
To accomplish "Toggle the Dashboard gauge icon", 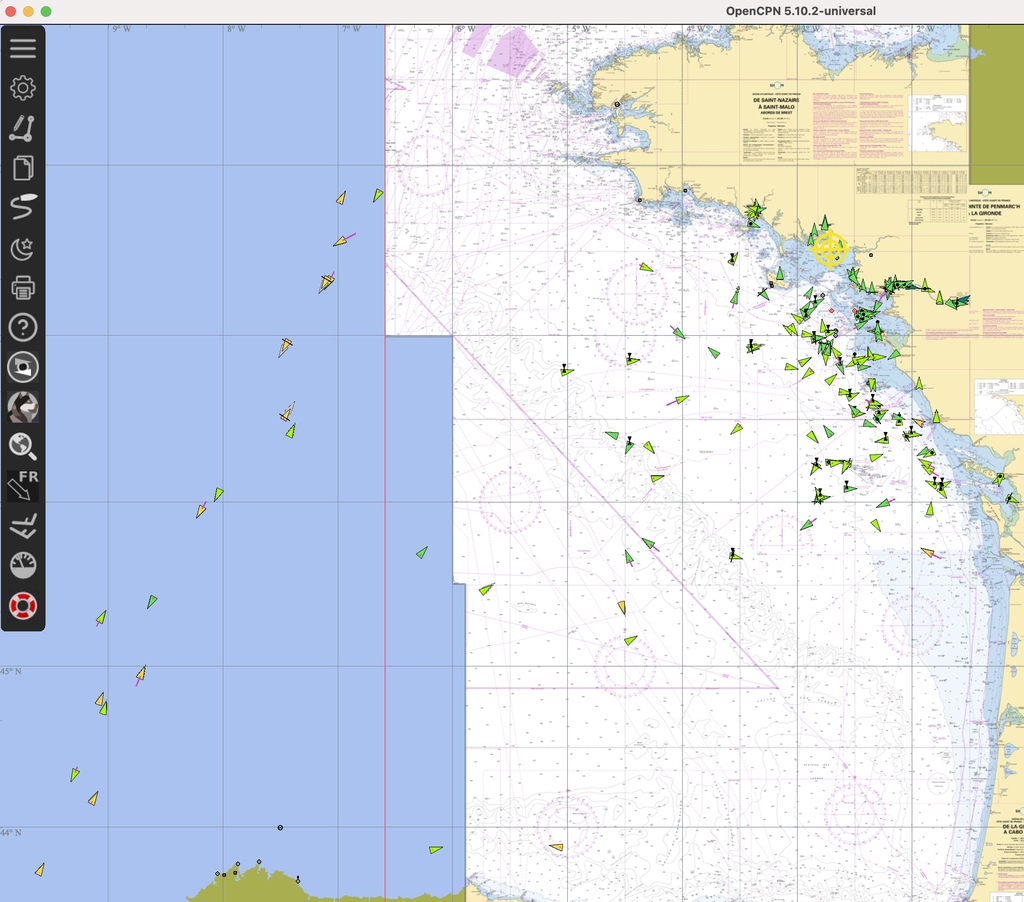I will (23, 566).
